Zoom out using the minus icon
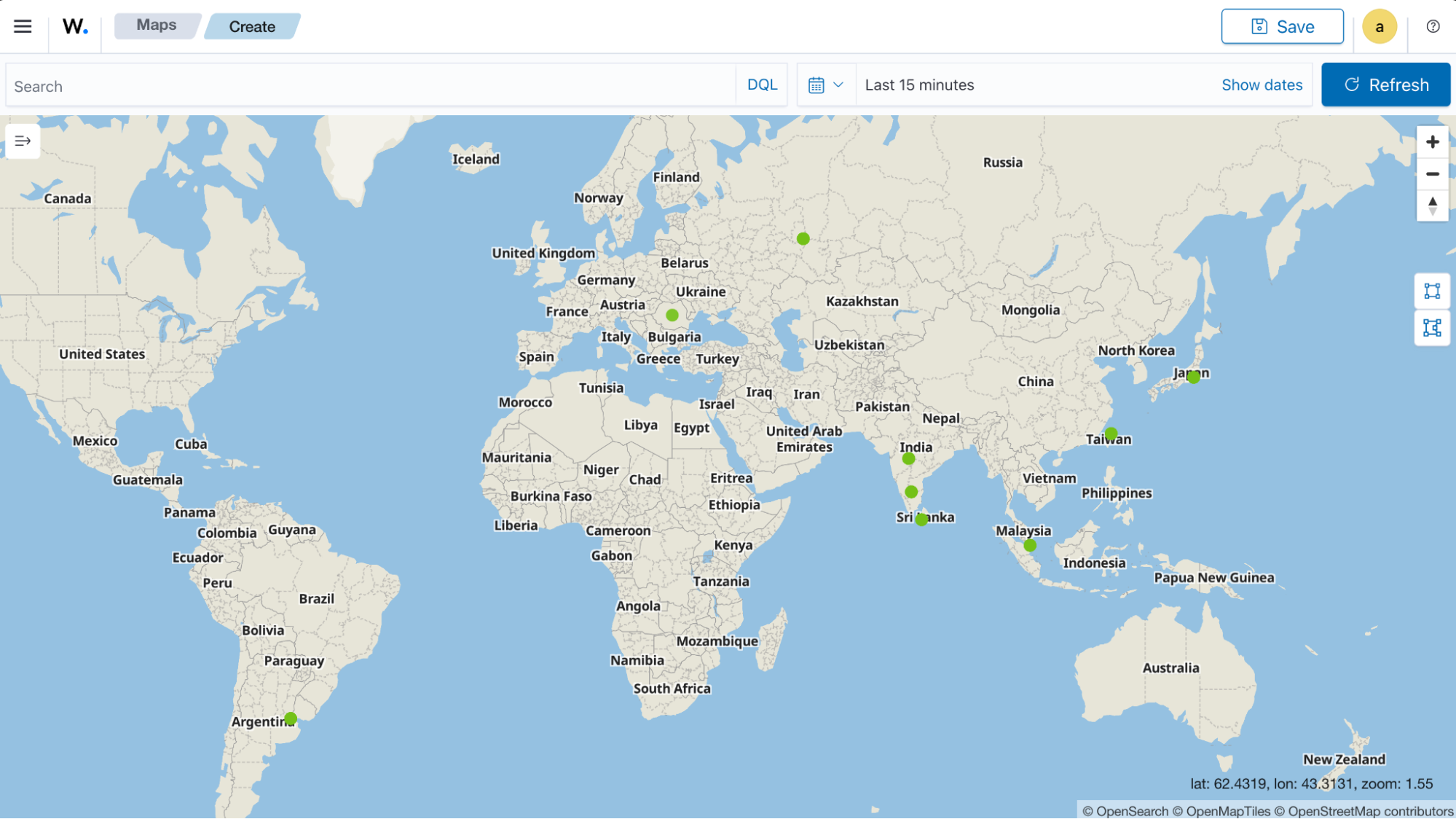Screen dimensions: 1456x819 tap(1432, 174)
